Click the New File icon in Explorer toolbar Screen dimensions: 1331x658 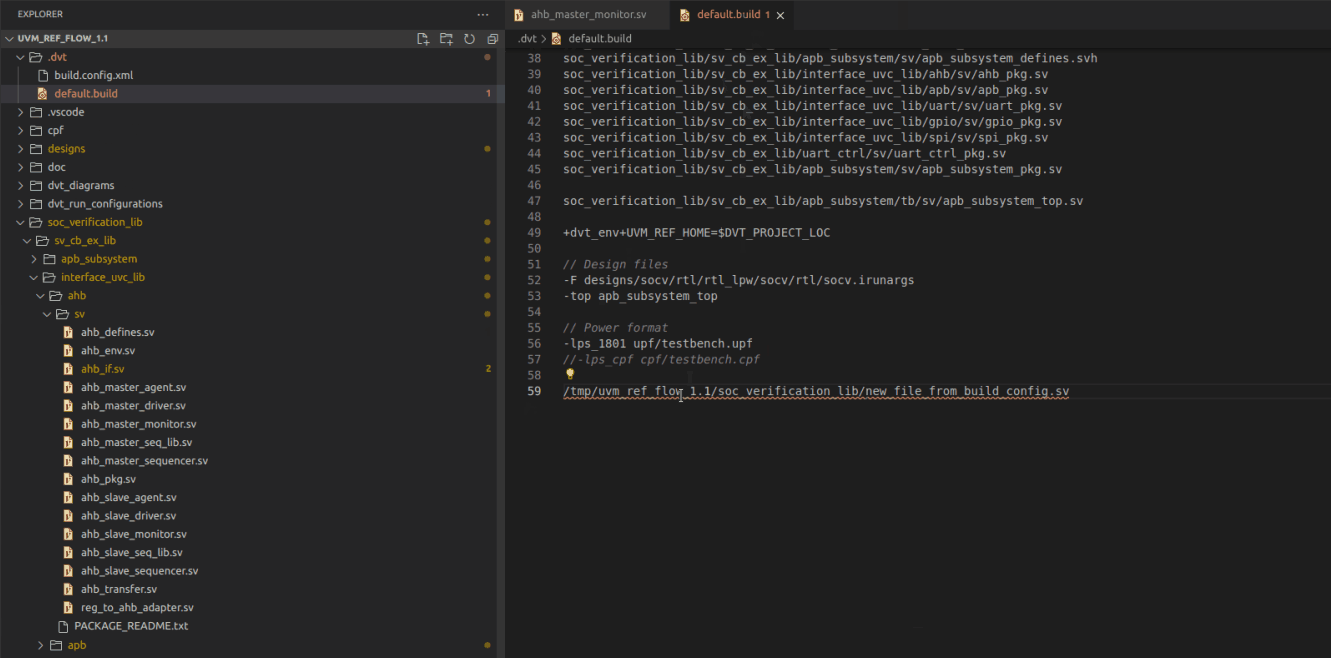coord(423,37)
